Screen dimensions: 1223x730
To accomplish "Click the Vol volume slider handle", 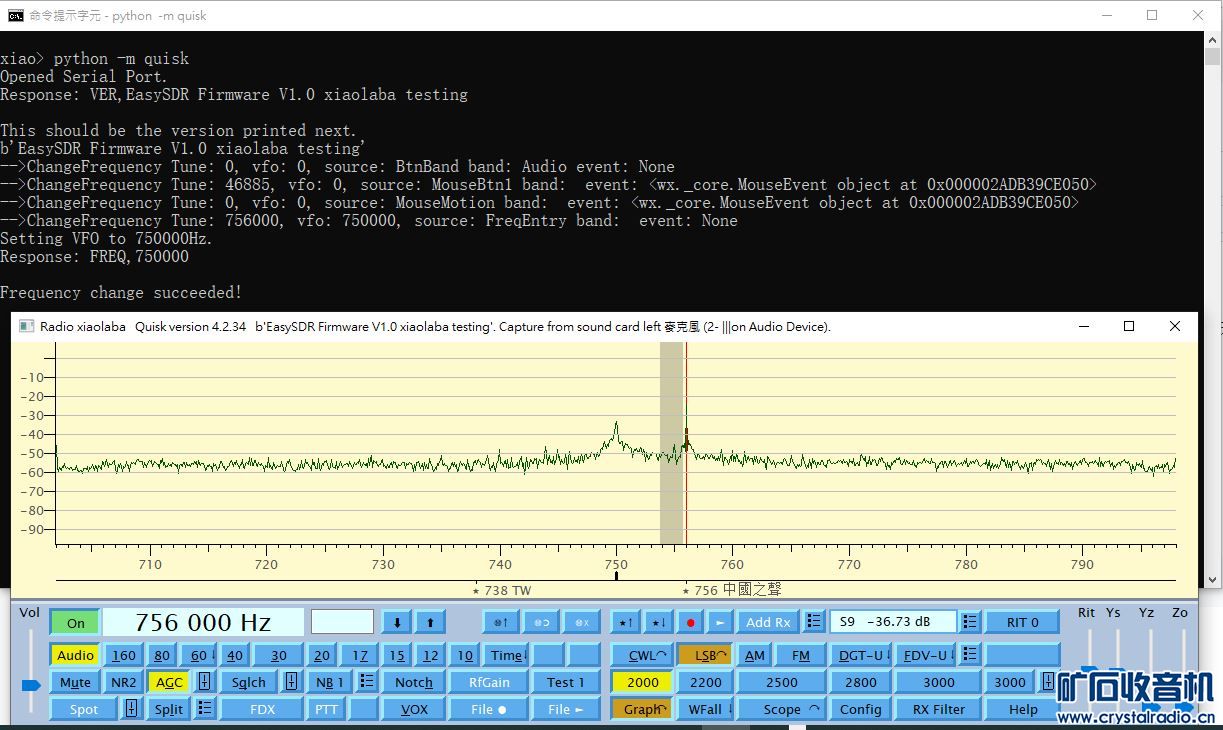I will pyautogui.click(x=31, y=685).
